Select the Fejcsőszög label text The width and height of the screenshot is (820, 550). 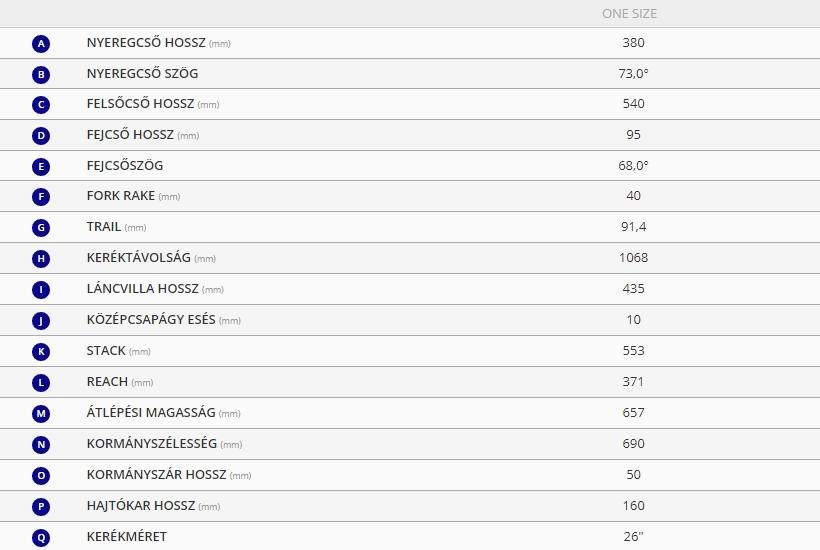(x=125, y=165)
